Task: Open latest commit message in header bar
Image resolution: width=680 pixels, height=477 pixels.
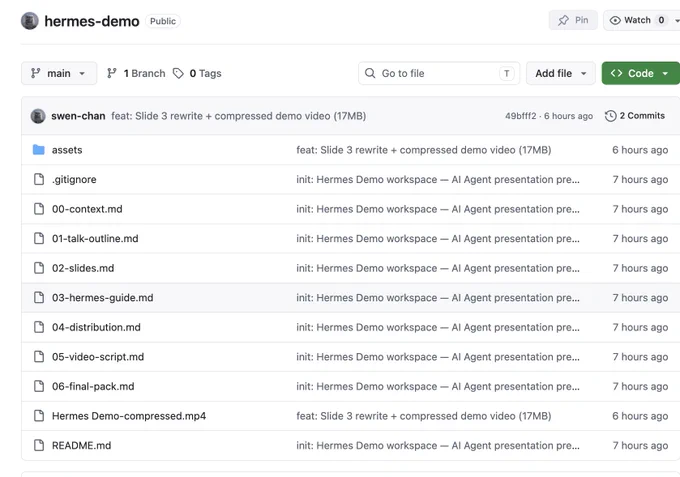Action: [x=239, y=116]
